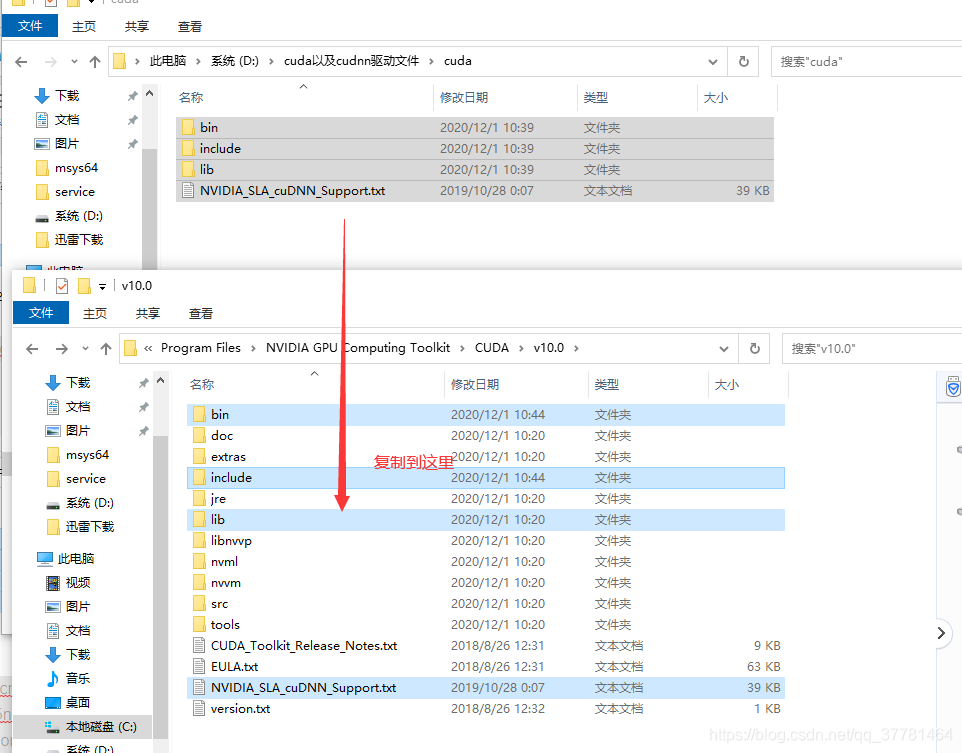Select the version.txt file
This screenshot has width=962, height=753.
pyautogui.click(x=485, y=709)
